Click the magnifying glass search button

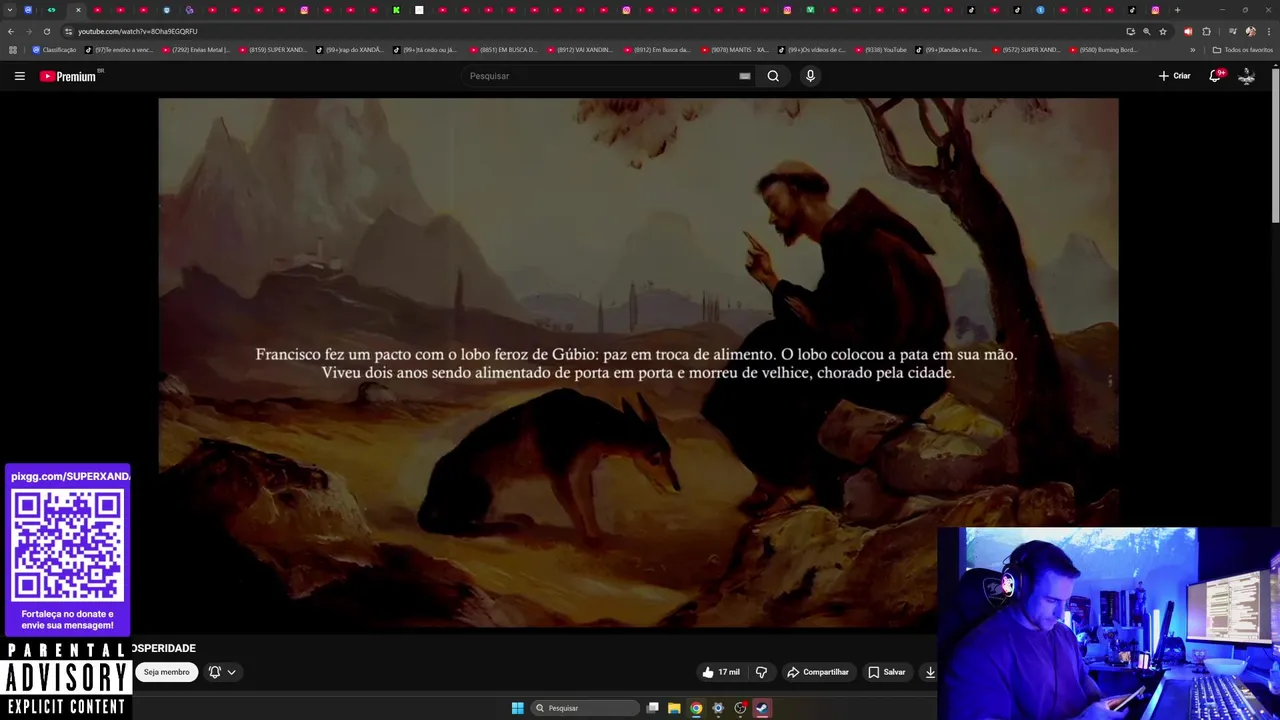(773, 76)
